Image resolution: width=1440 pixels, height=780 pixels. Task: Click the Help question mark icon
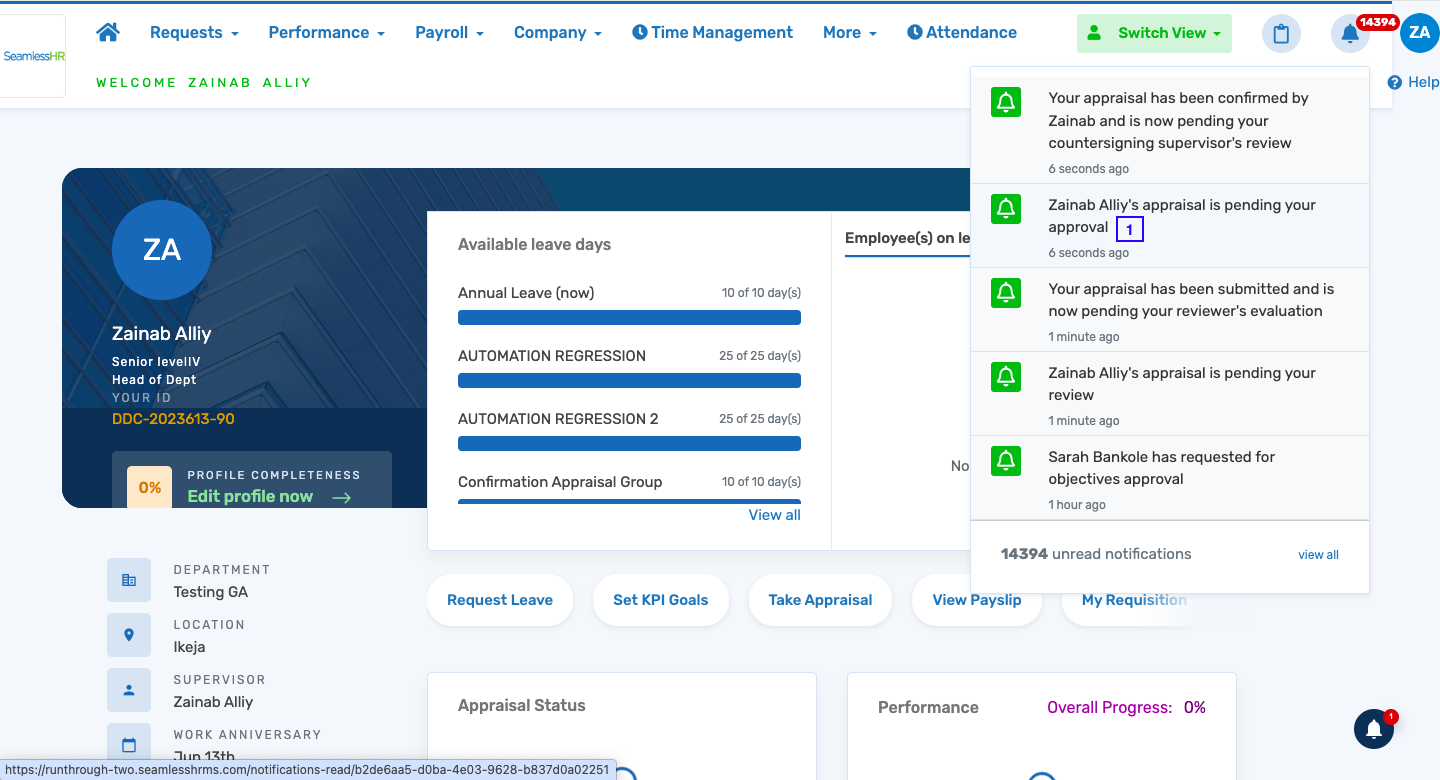[1395, 83]
